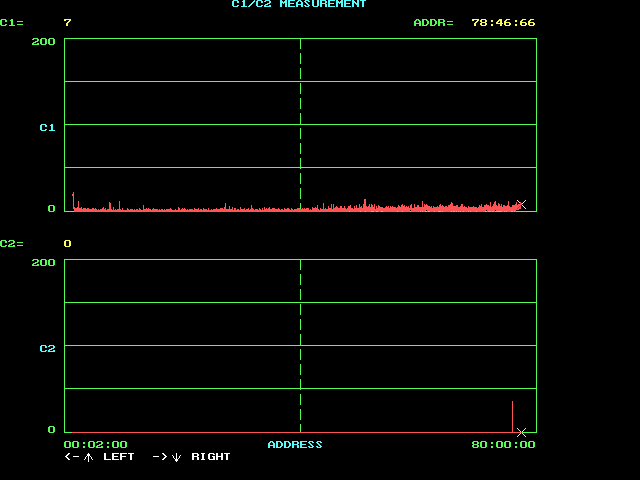Viewport: 640px width, 480px height.
Task: Click the ADDRESS axis label
Action: point(295,444)
